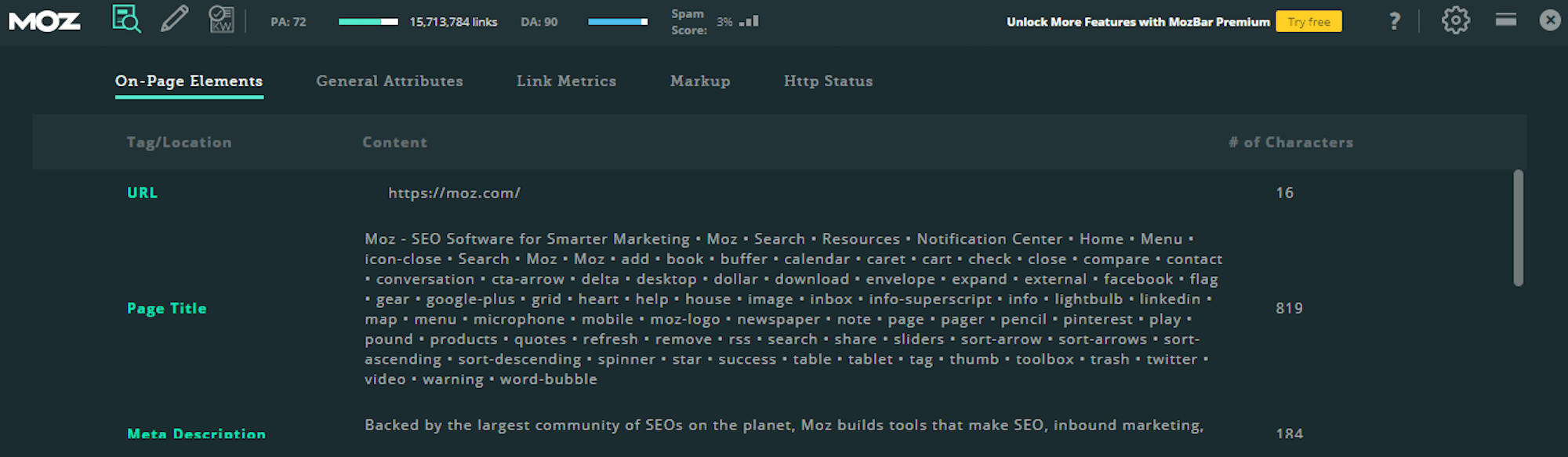Click the DA: 90 metric
The width and height of the screenshot is (1568, 457).
(539, 22)
